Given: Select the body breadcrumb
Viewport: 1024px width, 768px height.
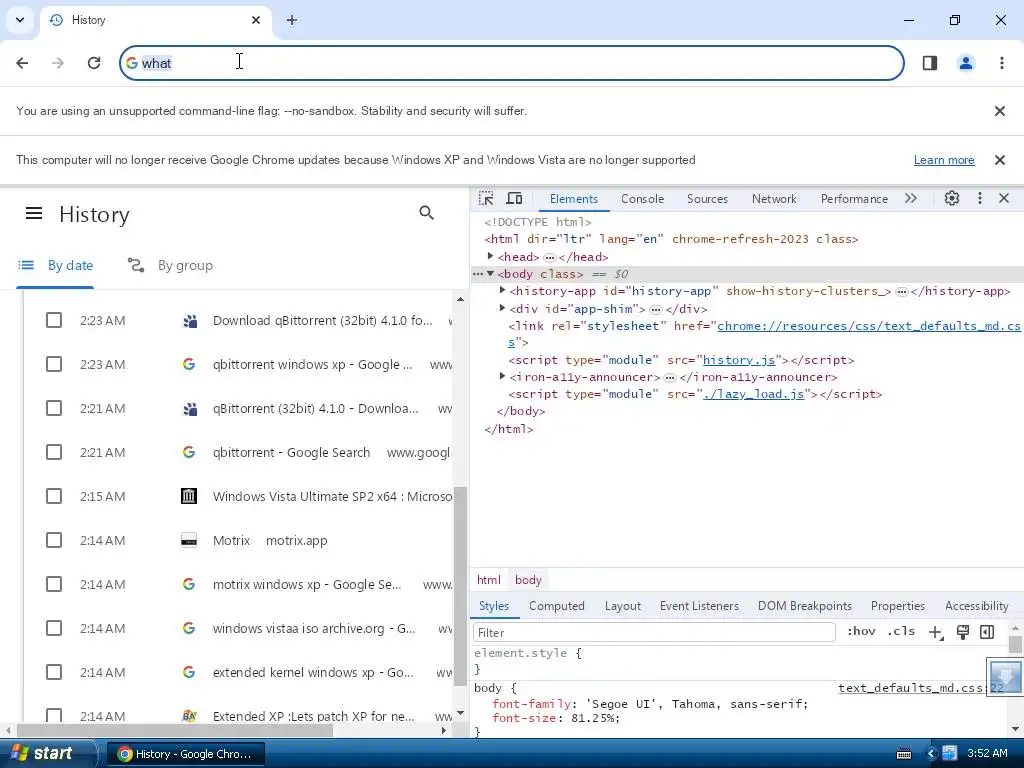Looking at the screenshot, I should click(528, 580).
